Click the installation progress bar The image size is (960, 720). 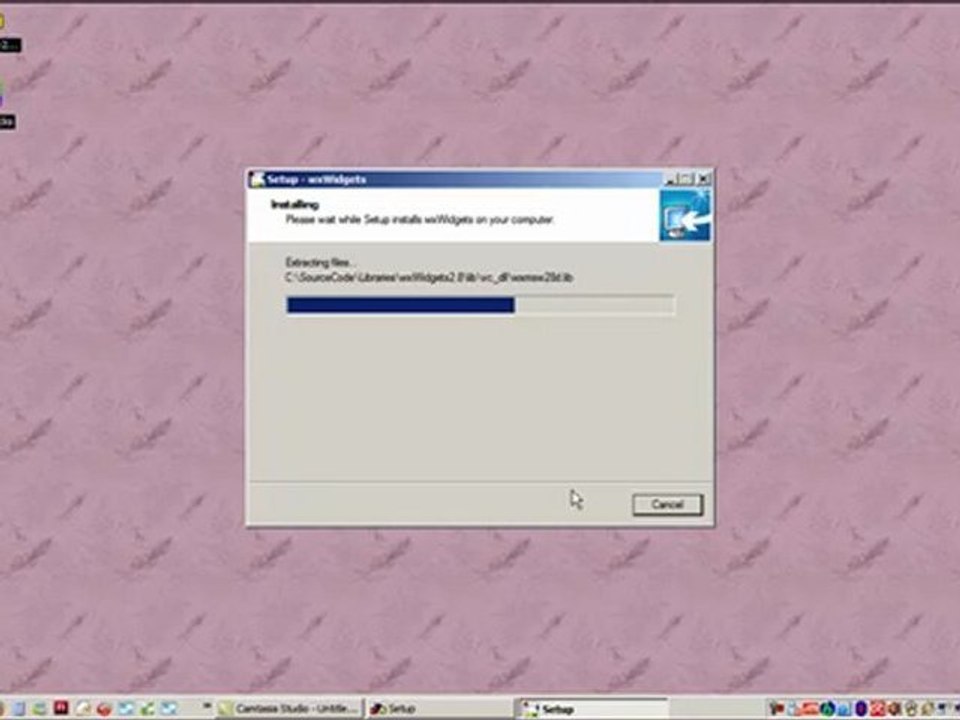pos(481,305)
